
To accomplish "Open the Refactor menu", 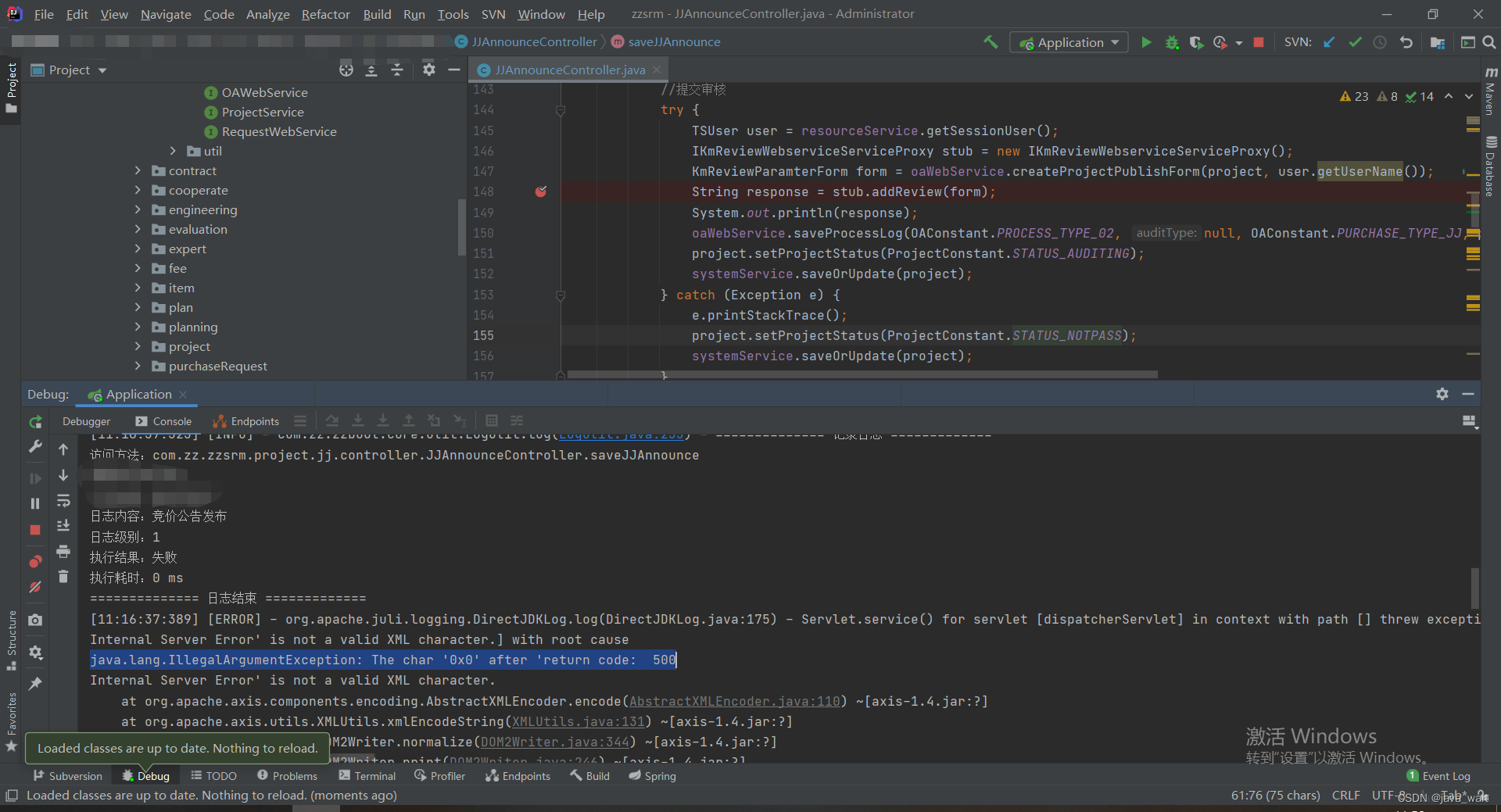I will pyautogui.click(x=326, y=14).
